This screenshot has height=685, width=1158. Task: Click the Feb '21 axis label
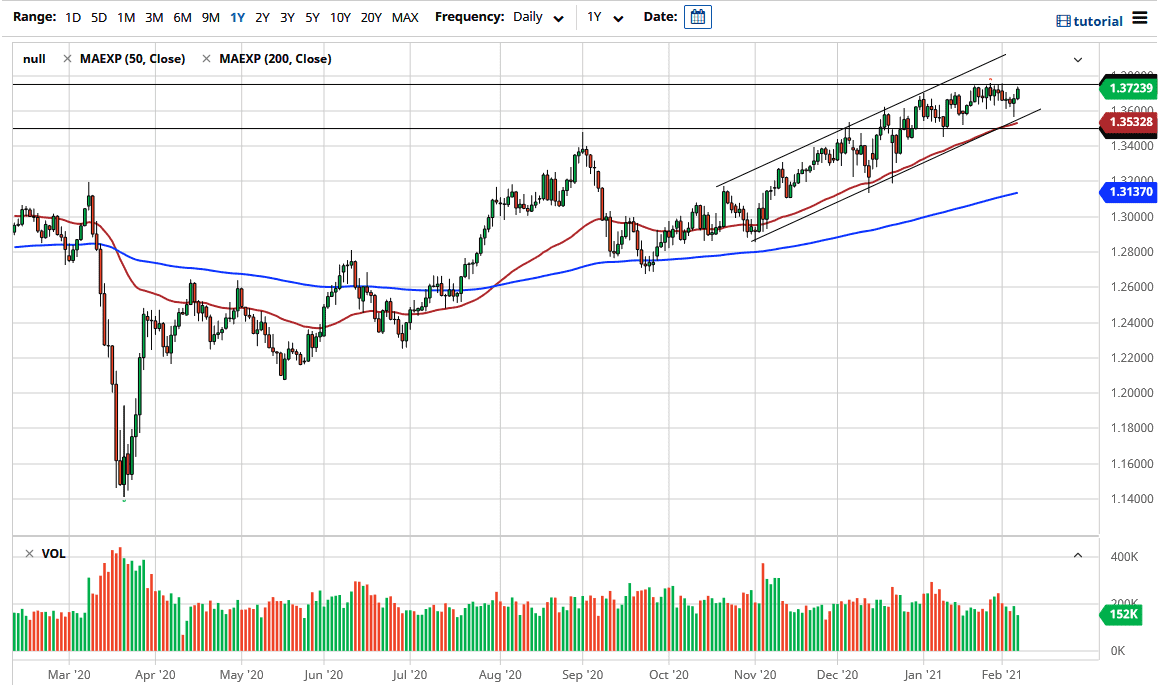(1001, 675)
